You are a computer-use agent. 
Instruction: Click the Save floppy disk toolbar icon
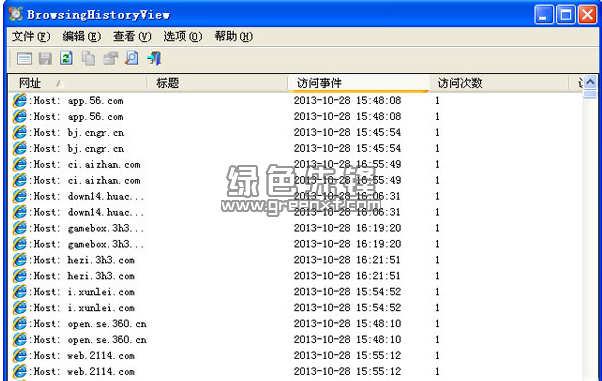pos(45,59)
